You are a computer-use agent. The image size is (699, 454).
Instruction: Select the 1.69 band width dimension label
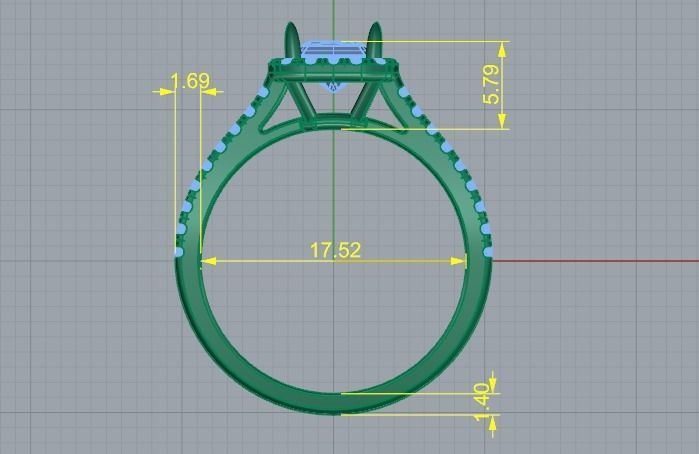[190, 81]
